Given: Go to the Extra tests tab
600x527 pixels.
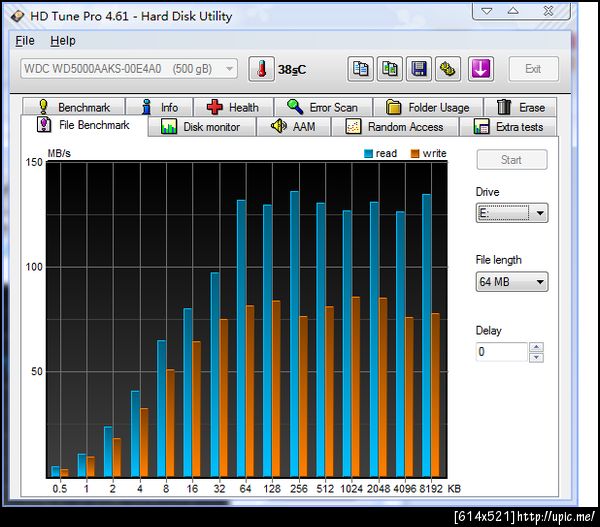Looking at the screenshot, I should (x=508, y=127).
